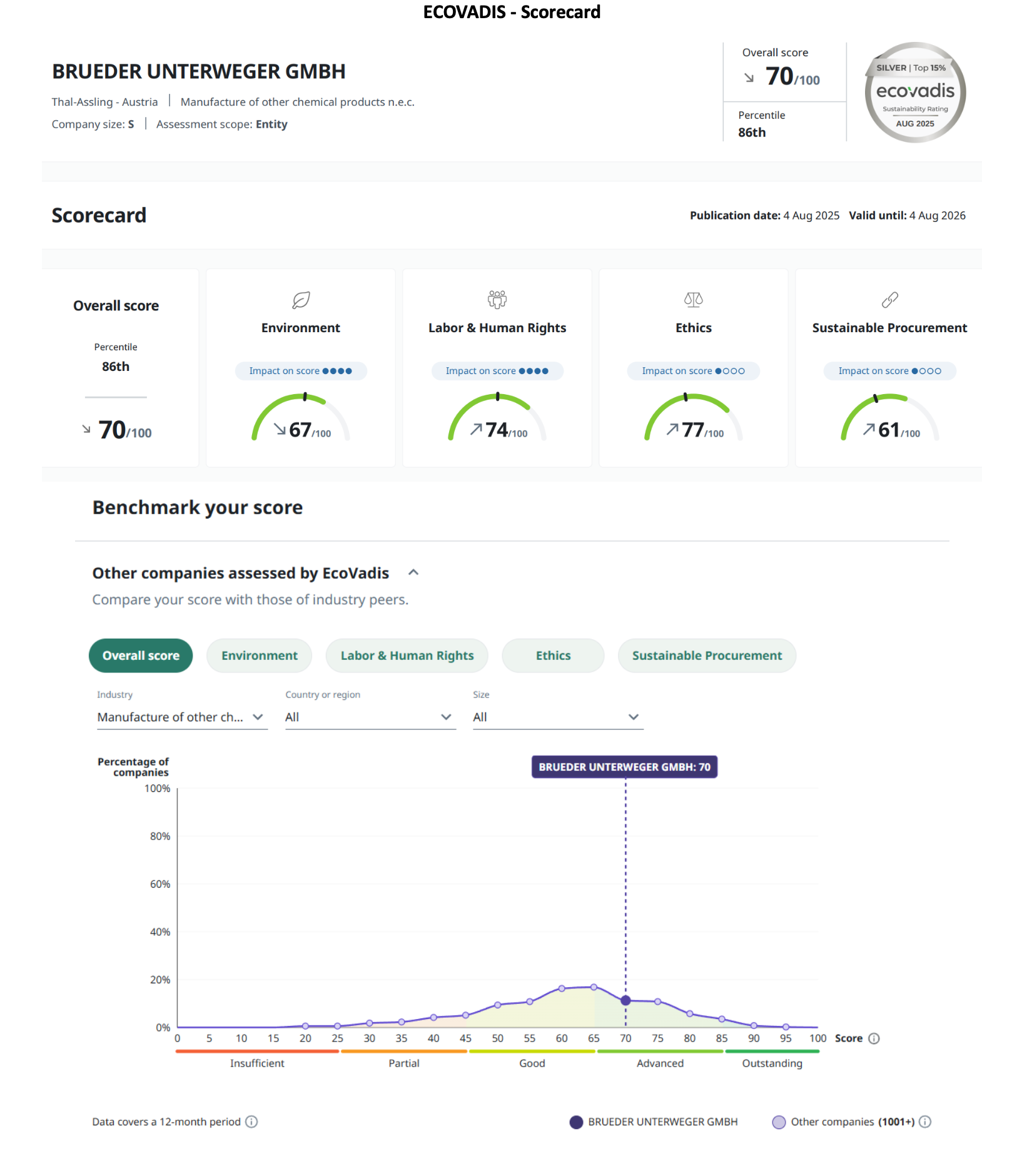Image resolution: width=1017 pixels, height=1176 pixels.
Task: Toggle BRUEDER UNTERWEGER GMBH legend marker
Action: [x=577, y=1122]
